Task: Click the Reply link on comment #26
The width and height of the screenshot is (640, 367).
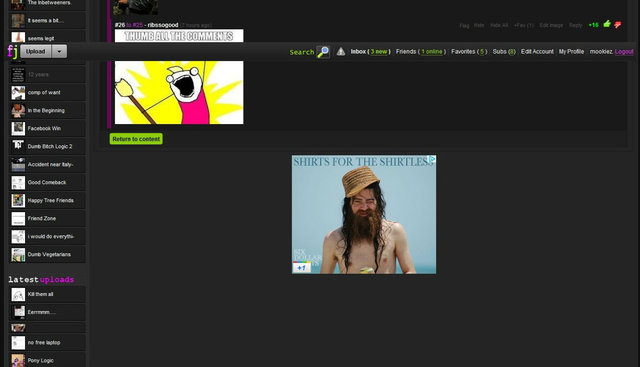Action: click(x=576, y=25)
